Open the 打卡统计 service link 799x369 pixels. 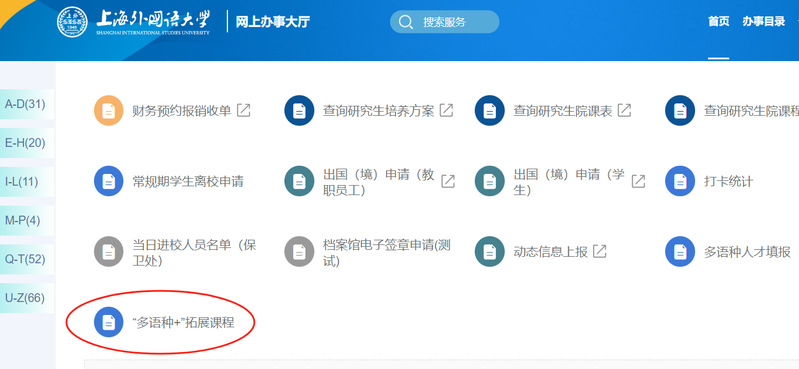pos(728,181)
